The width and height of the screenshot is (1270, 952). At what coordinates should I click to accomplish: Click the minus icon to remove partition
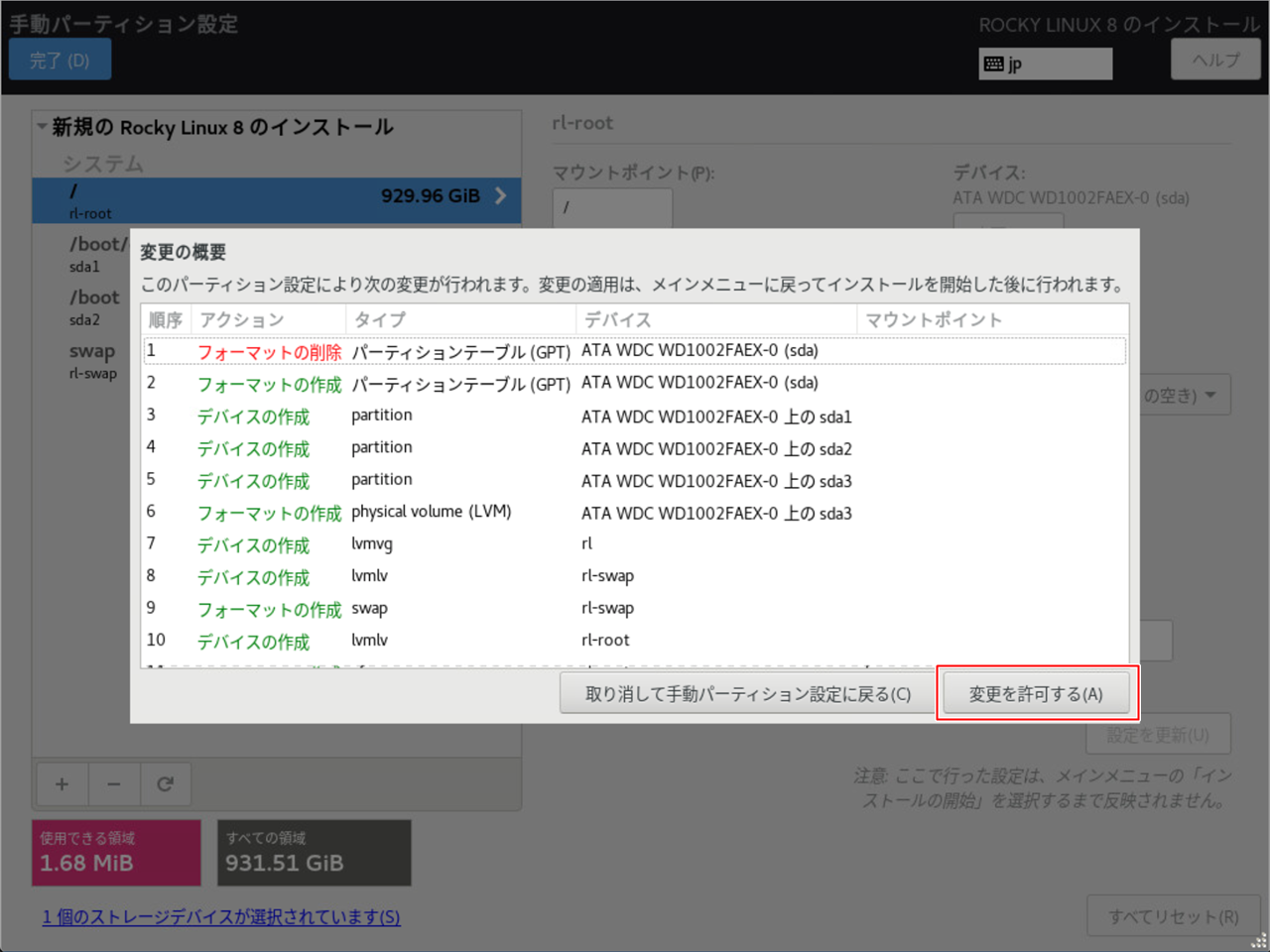coord(114,784)
